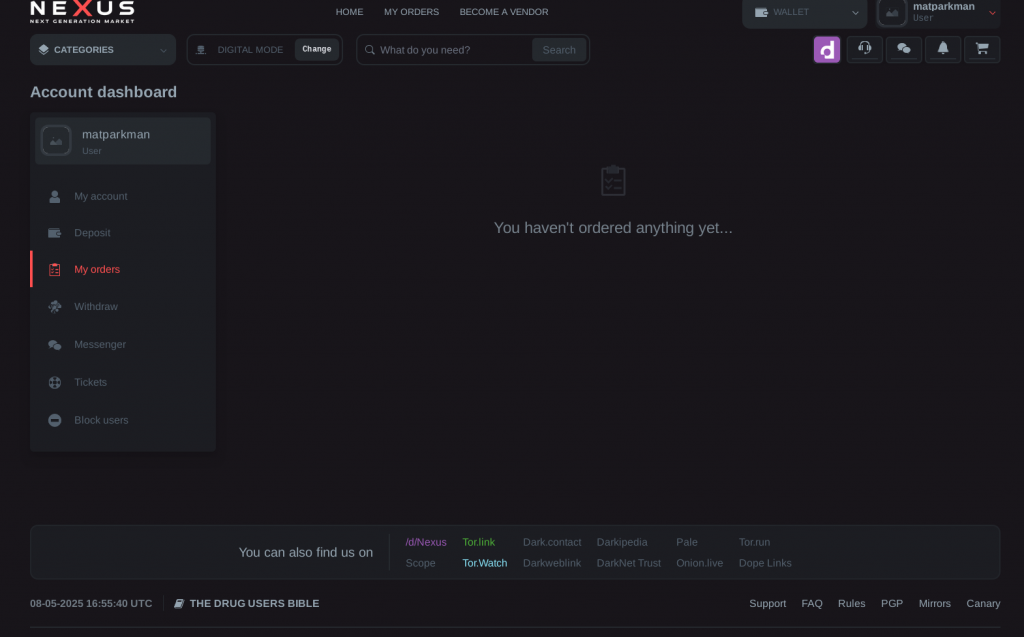The width and height of the screenshot is (1024, 637).
Task: Expand the Categories dropdown
Action: [103, 50]
